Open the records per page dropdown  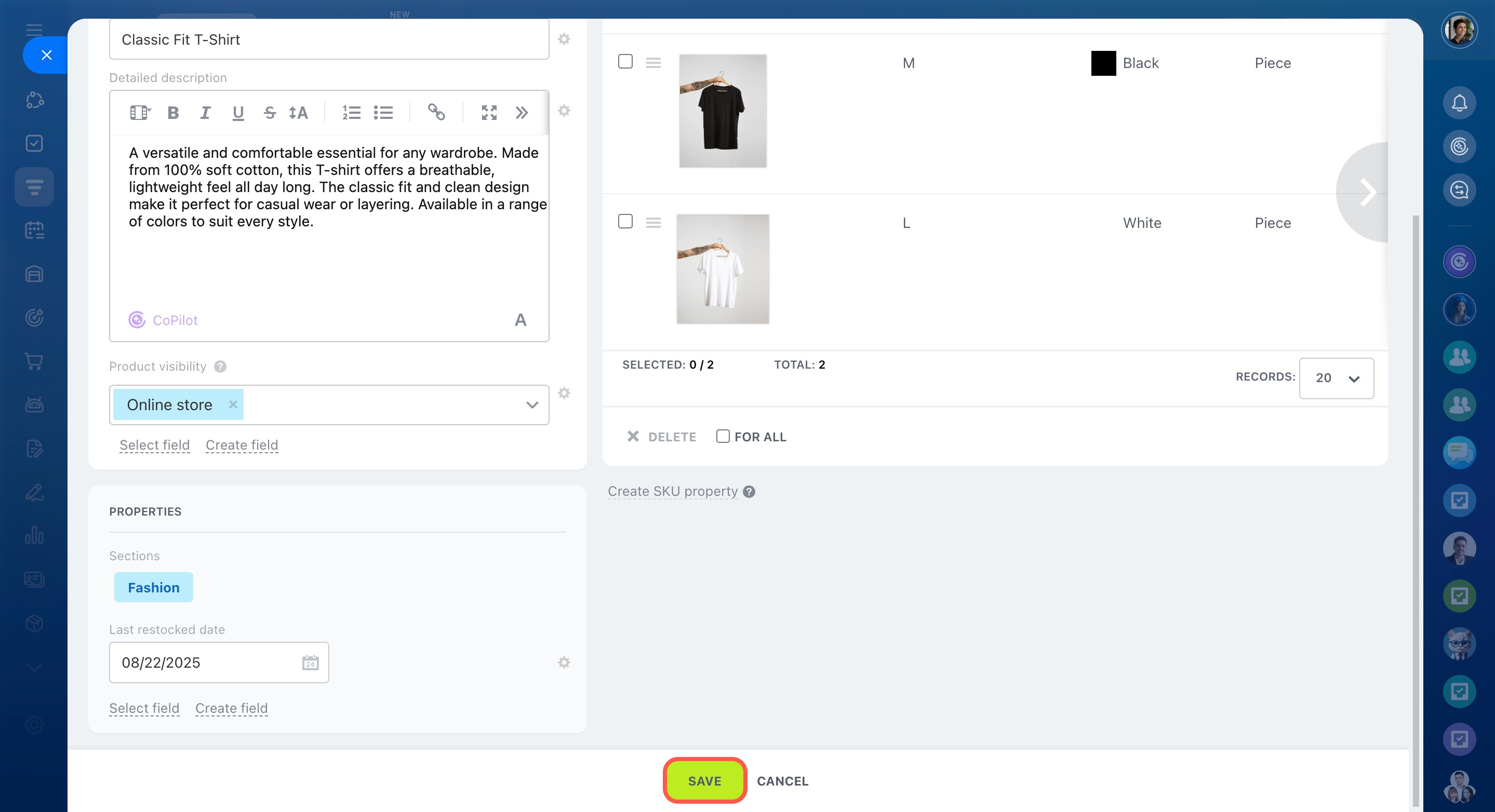pos(1336,378)
